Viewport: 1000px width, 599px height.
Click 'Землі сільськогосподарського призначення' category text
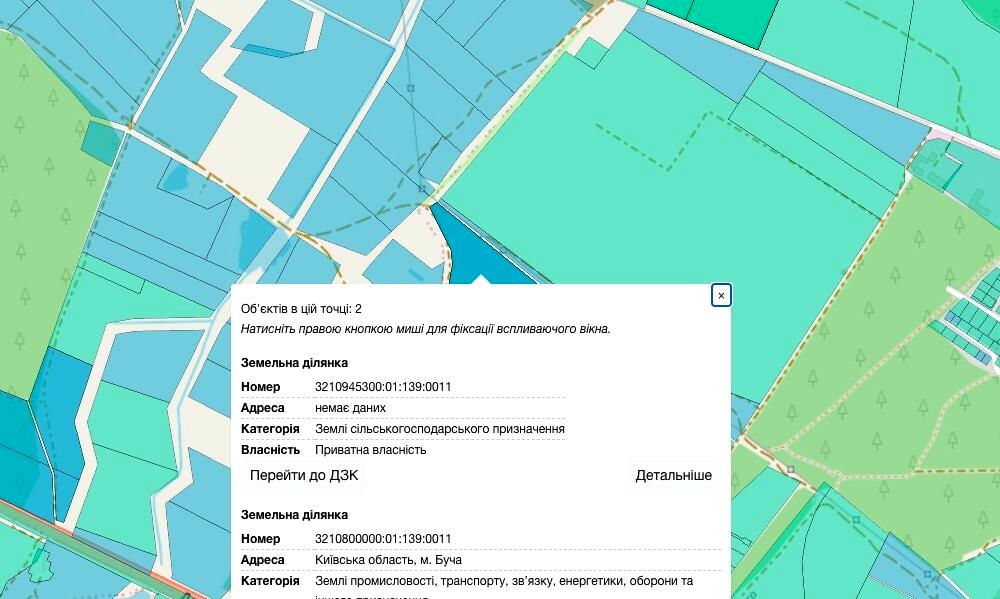439,429
